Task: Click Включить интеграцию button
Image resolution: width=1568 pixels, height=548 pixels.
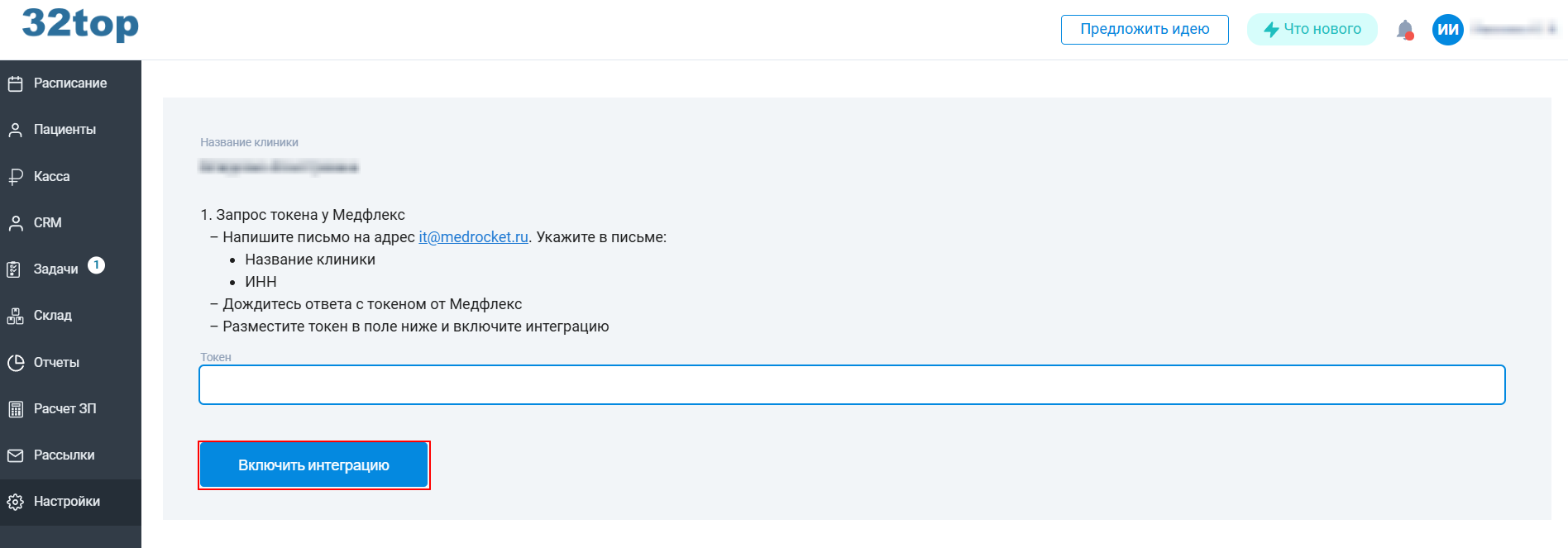Action: 313,465
